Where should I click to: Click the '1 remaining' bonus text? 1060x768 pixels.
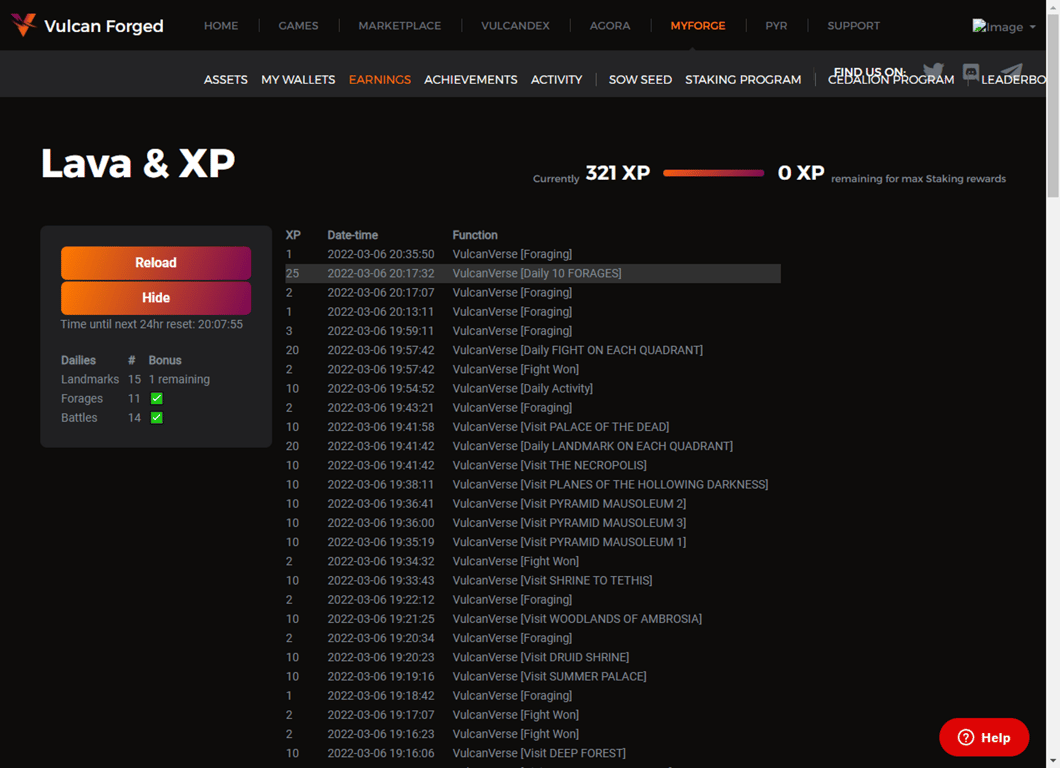[179, 379]
